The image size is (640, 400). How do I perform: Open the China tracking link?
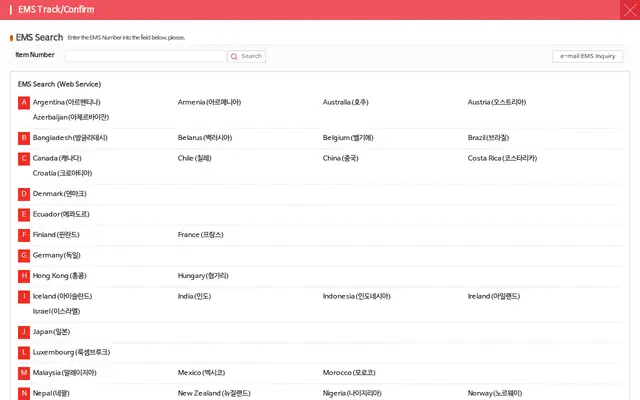(x=340, y=158)
